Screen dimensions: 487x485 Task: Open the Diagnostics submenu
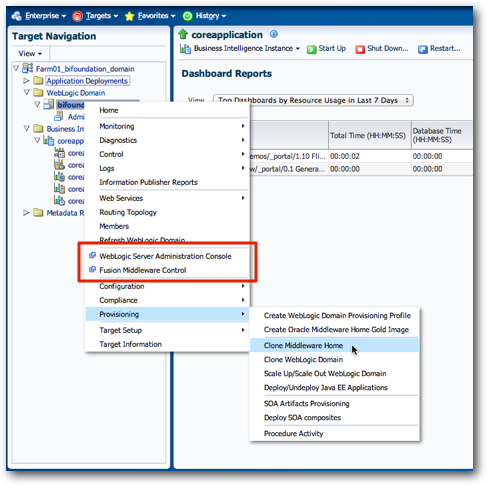click(167, 140)
